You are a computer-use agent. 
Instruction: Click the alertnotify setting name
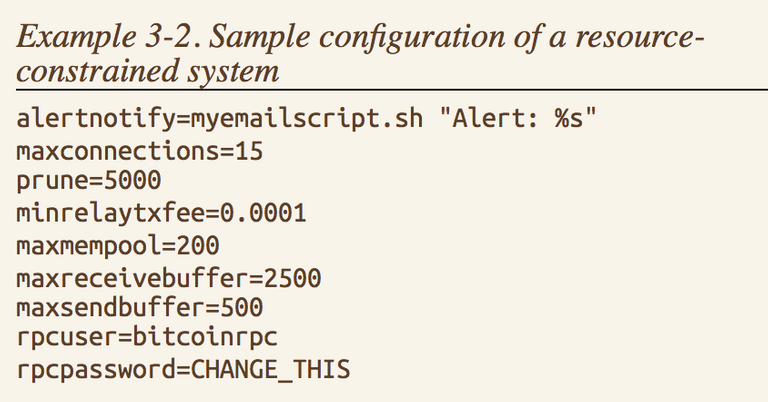86,122
